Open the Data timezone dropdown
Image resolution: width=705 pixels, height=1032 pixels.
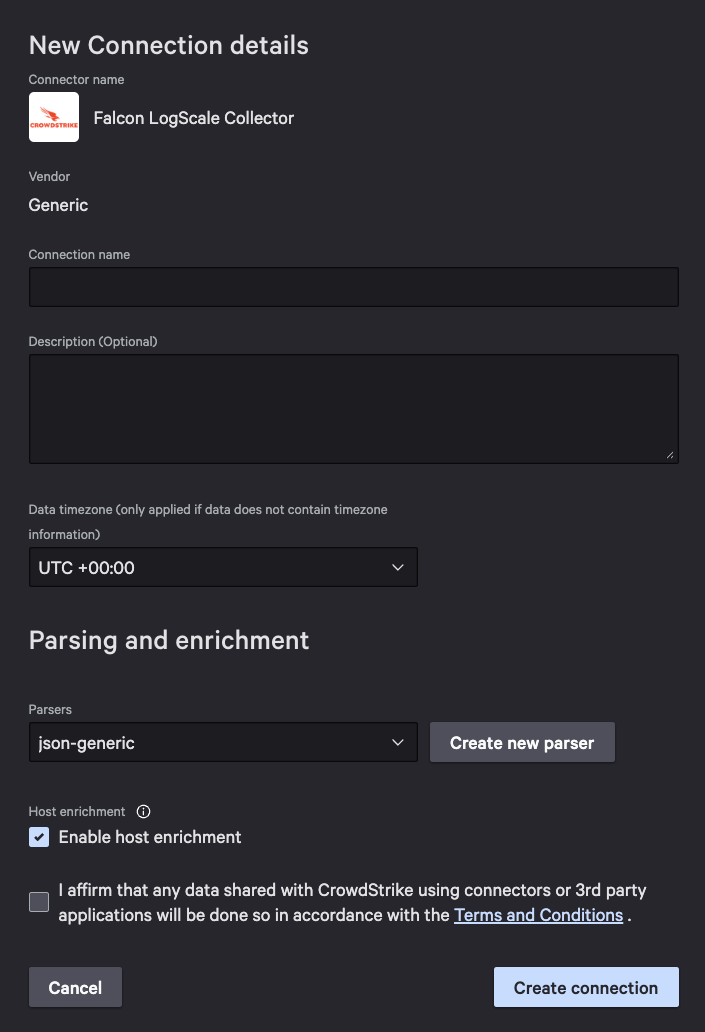(x=223, y=567)
